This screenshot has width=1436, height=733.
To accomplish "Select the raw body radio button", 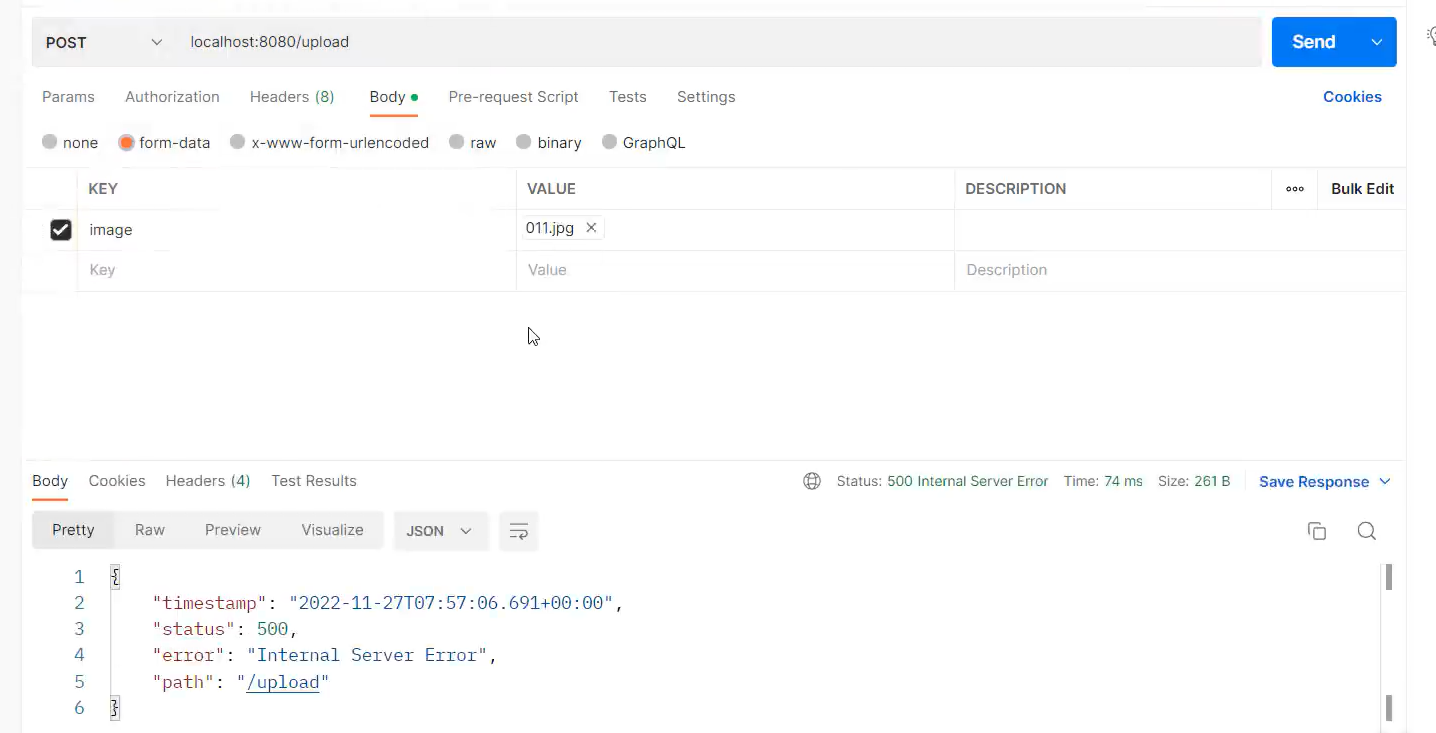I will tap(456, 142).
